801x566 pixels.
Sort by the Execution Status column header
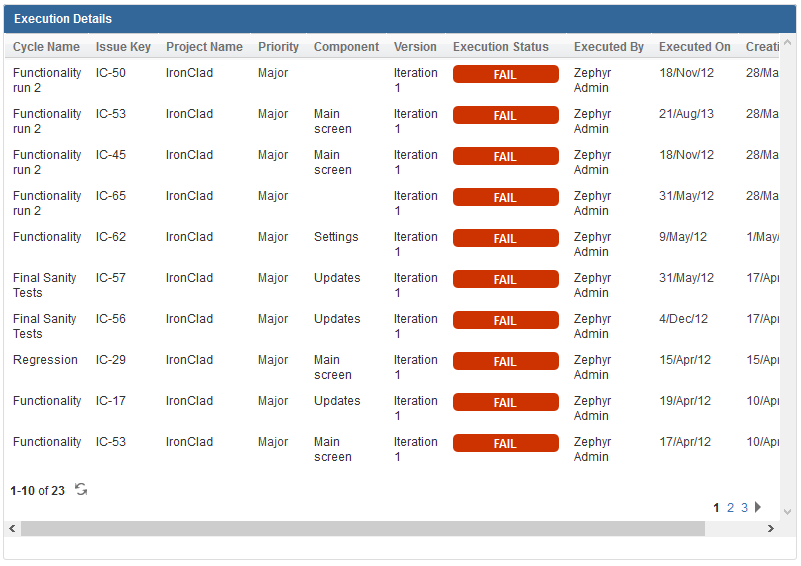(501, 47)
